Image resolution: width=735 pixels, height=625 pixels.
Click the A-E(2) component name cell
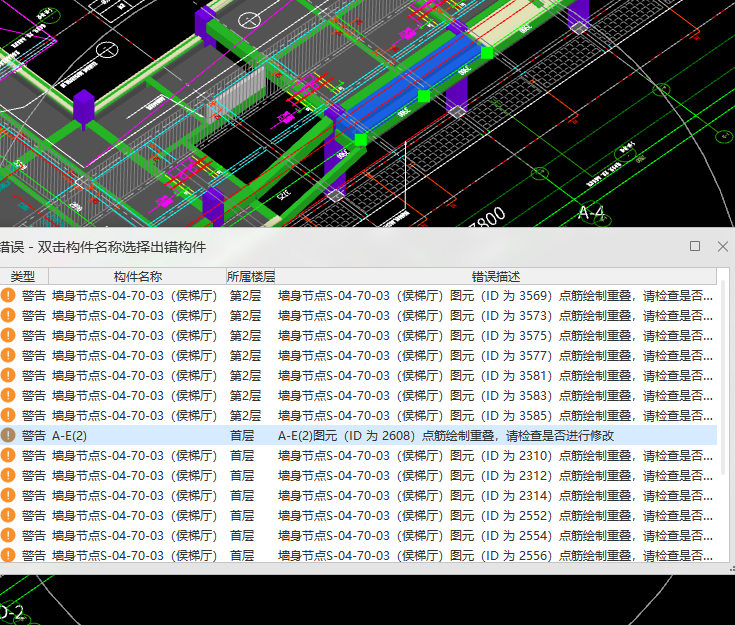point(69,436)
